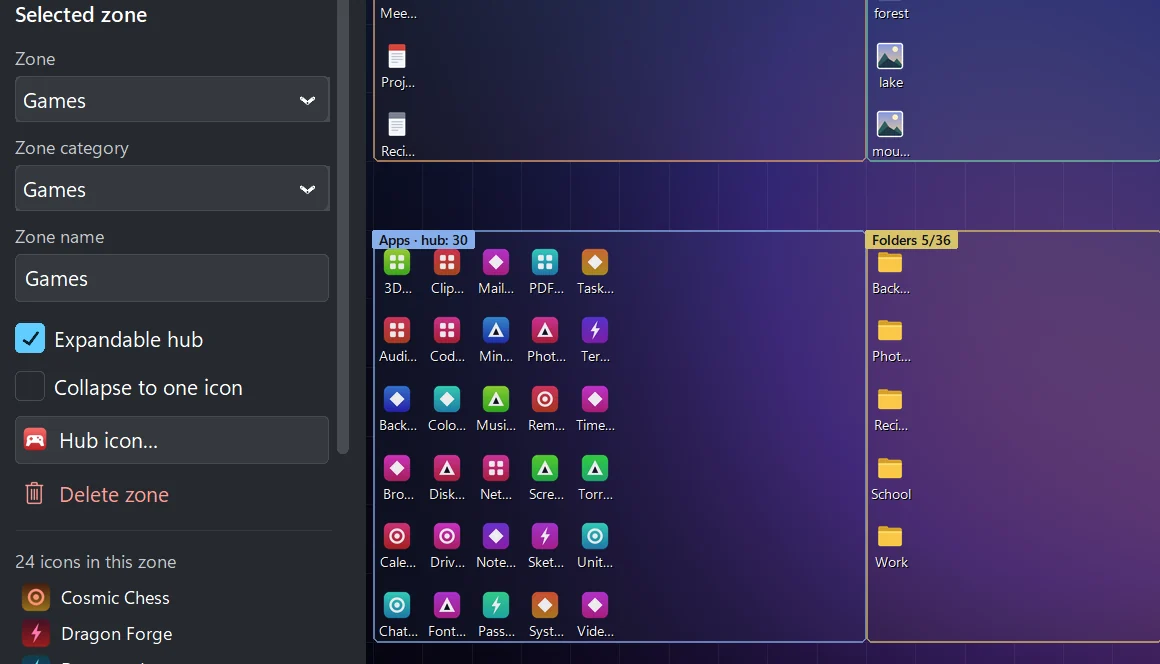Select the Cale... app icon
This screenshot has height=664, width=1160.
click(397, 536)
